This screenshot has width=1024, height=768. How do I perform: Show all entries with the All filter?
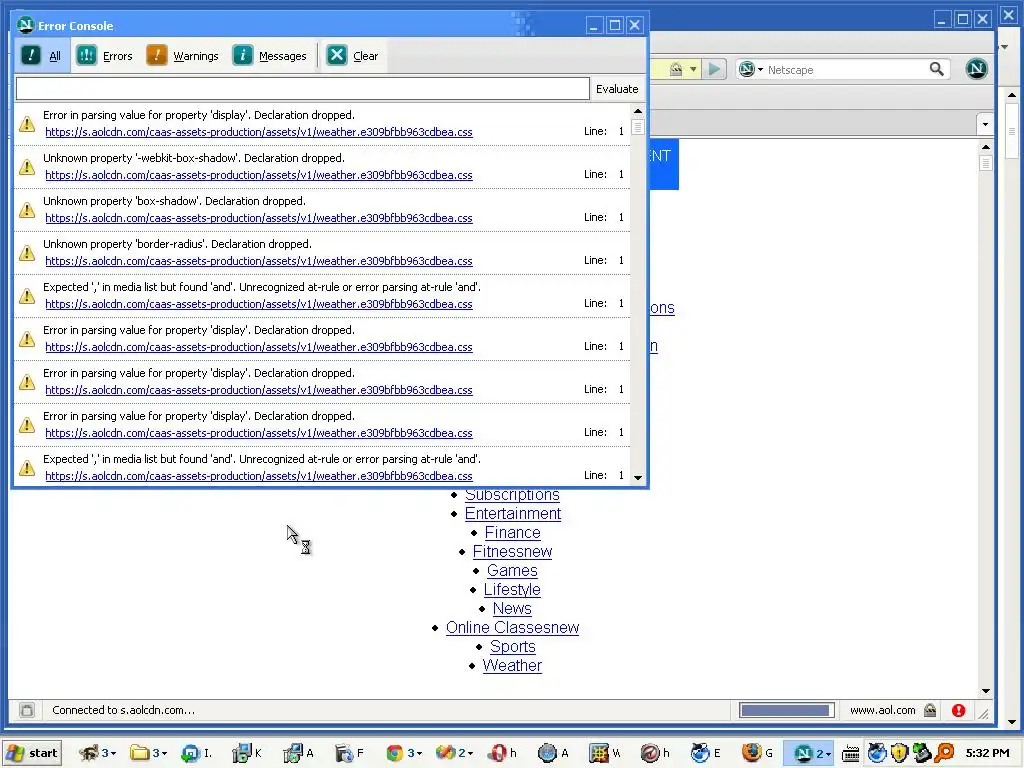pos(42,56)
